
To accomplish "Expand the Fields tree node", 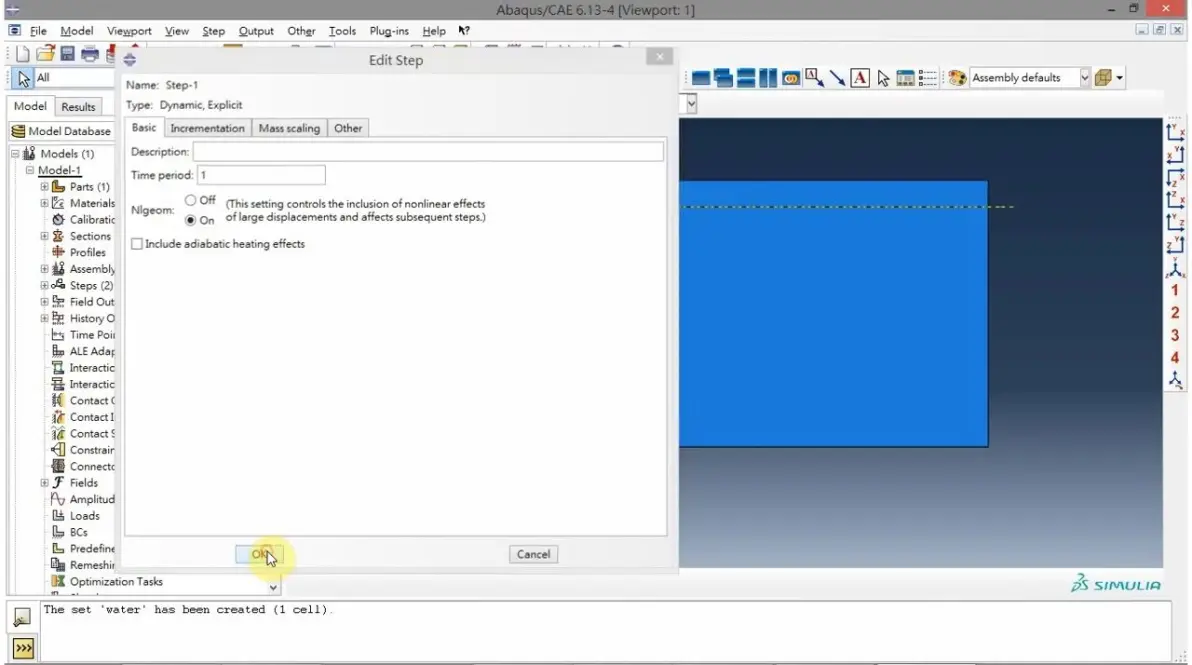I will pos(44,483).
